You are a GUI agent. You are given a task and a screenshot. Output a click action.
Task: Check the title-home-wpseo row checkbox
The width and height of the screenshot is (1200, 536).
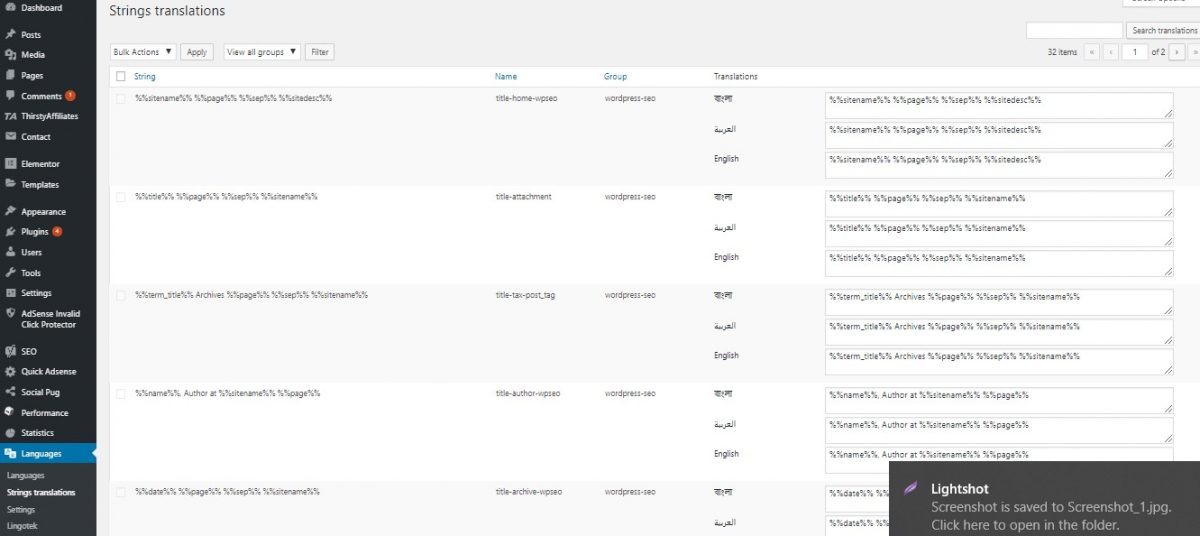121,98
